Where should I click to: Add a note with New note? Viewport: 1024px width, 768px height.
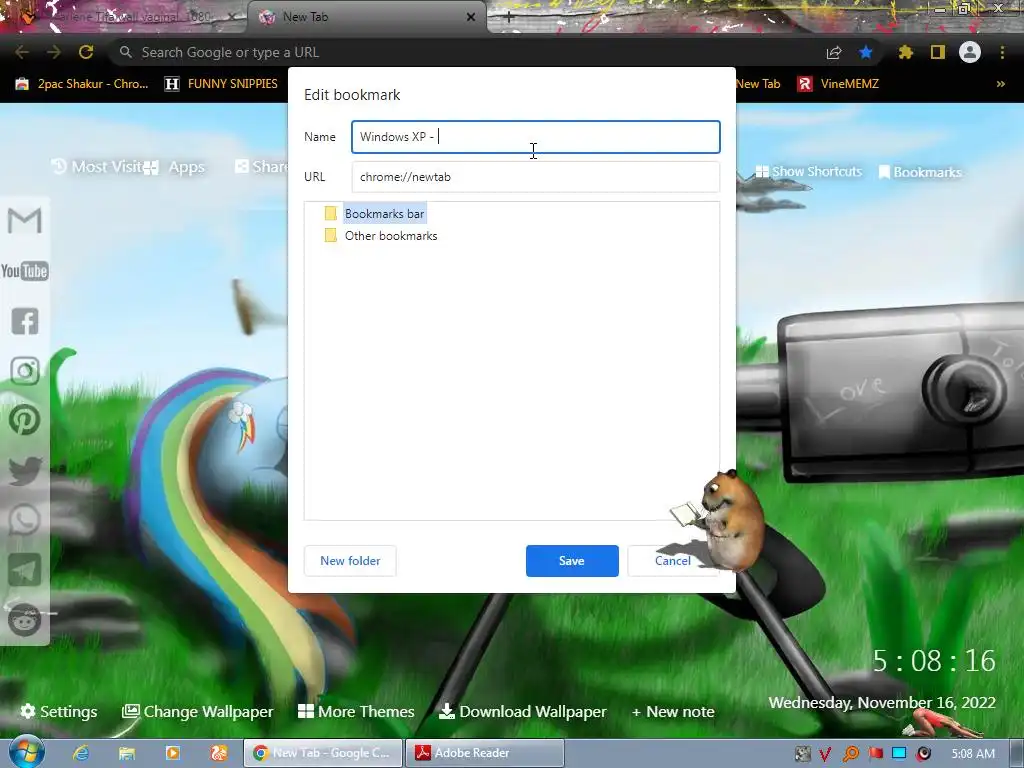[673, 711]
